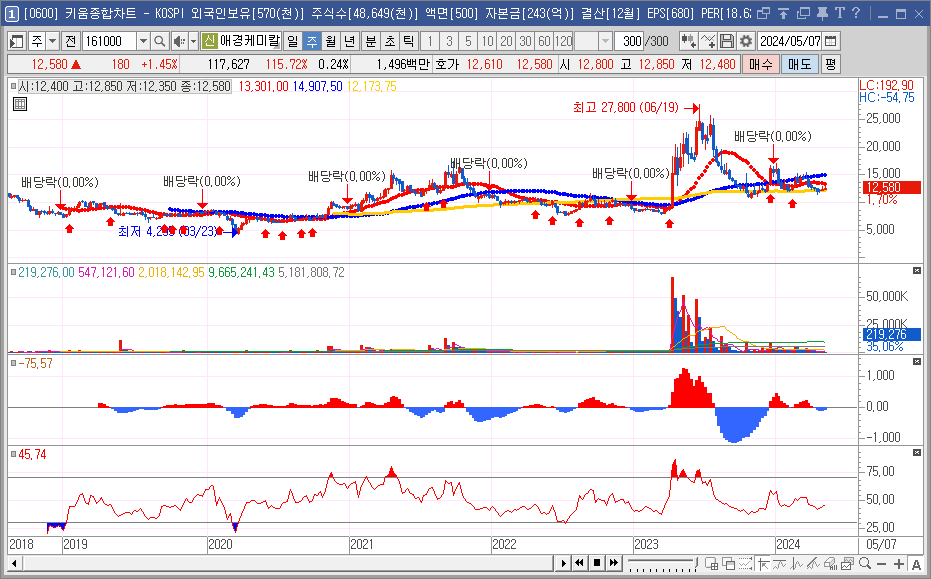Click the date field 2024/05/07
This screenshot has height=579, width=931.
[790, 41]
